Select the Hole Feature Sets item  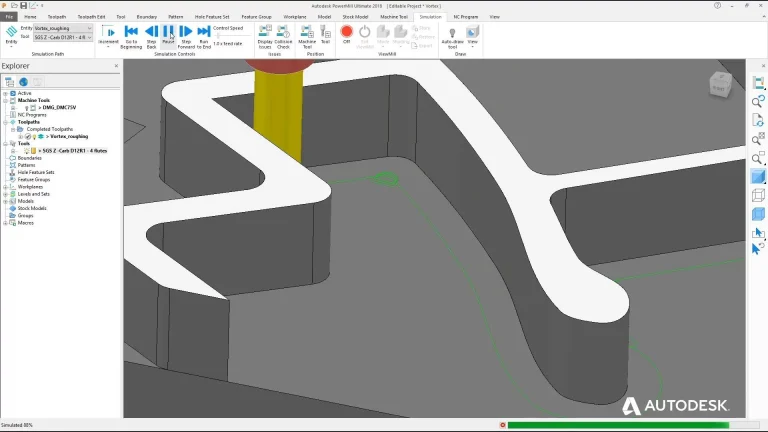(36, 172)
